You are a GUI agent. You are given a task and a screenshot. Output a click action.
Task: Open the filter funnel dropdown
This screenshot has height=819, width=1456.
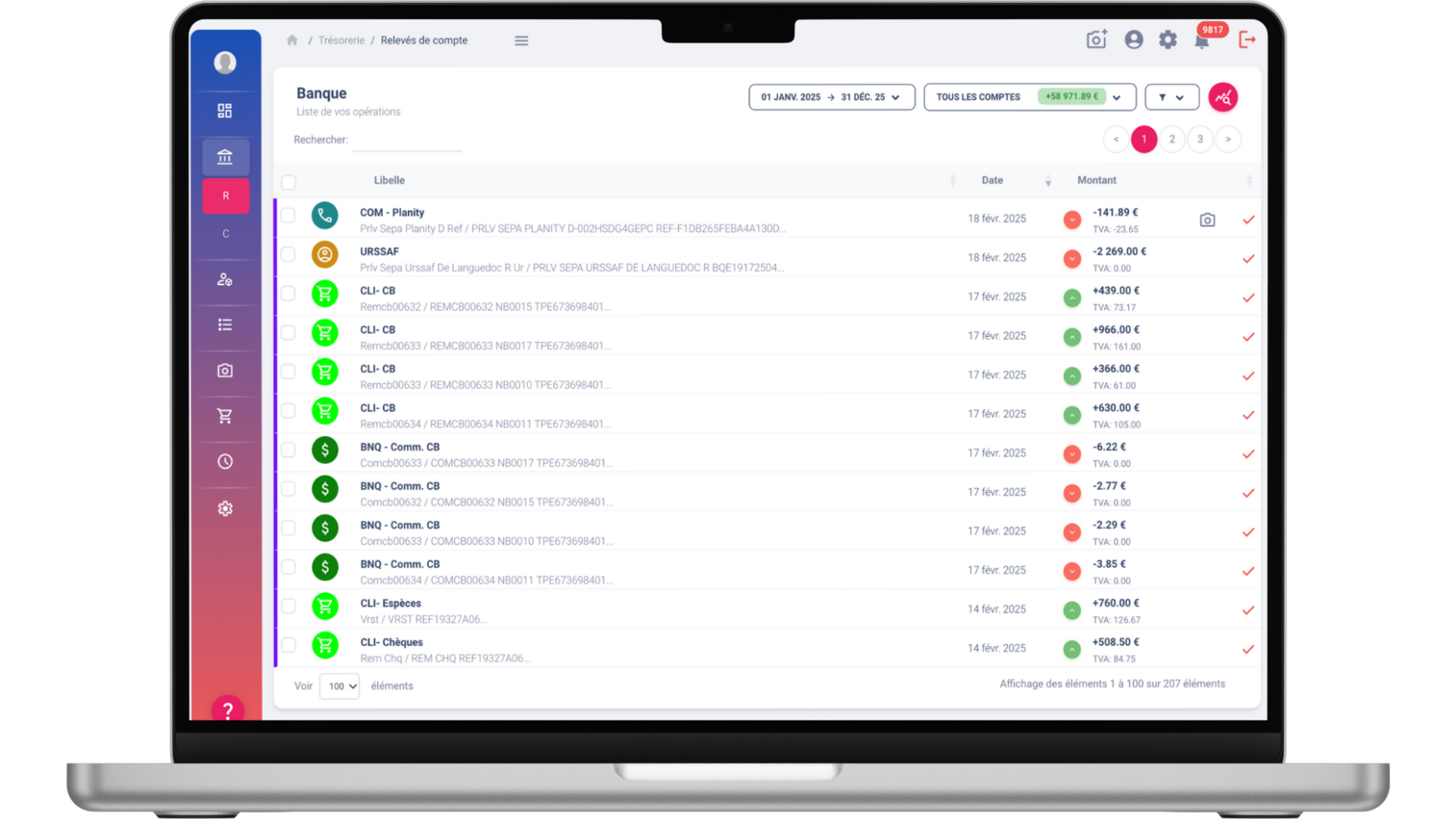(1172, 97)
